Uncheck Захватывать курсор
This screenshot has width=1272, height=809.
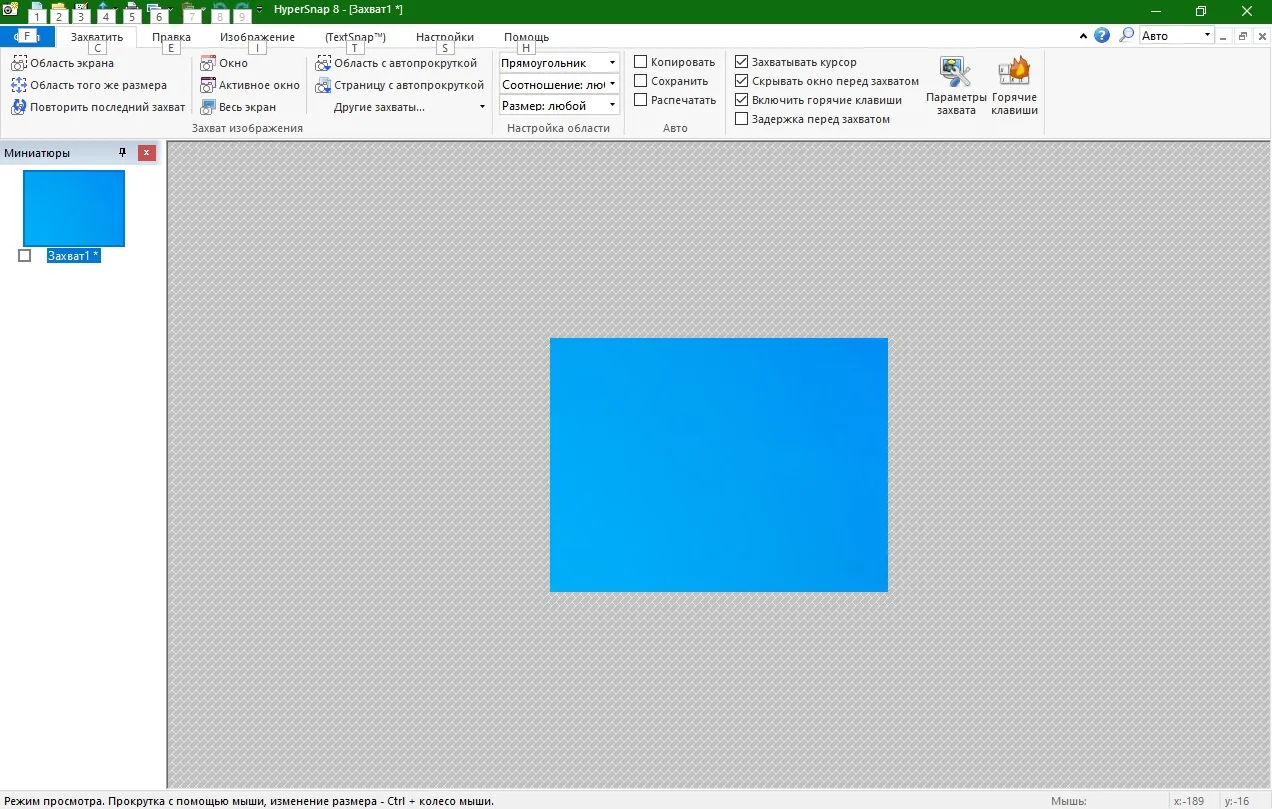741,62
